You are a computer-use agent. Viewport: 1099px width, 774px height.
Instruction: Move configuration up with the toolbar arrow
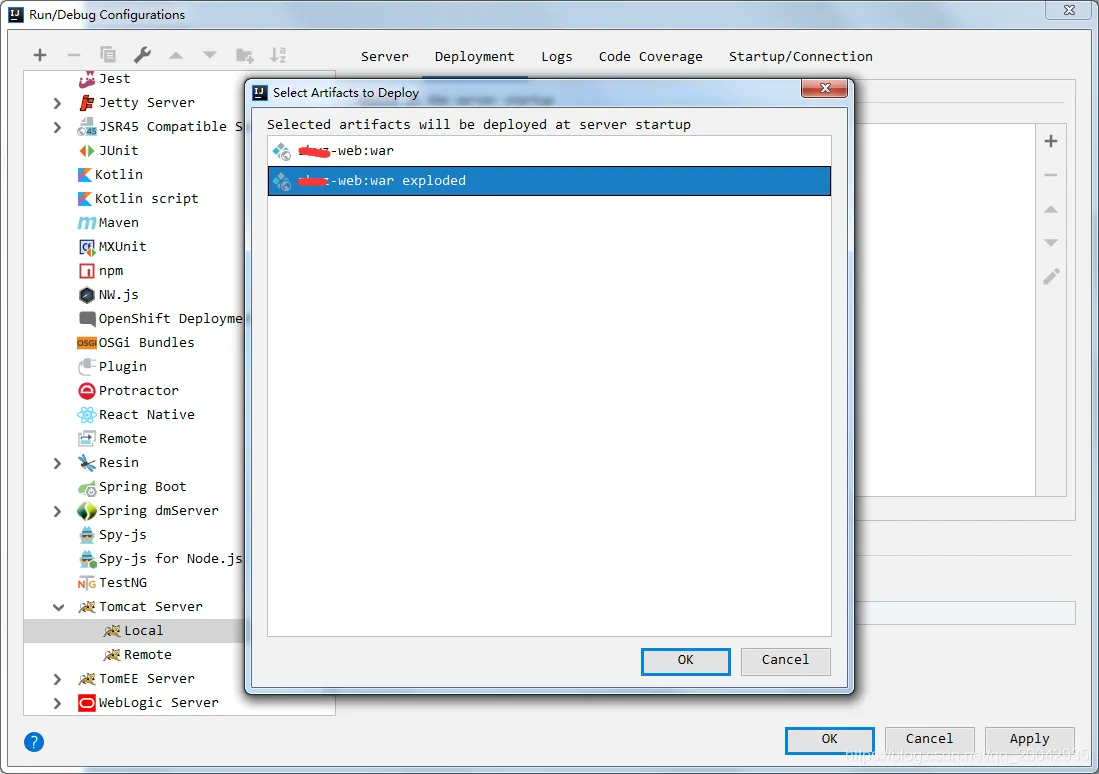click(x=176, y=55)
